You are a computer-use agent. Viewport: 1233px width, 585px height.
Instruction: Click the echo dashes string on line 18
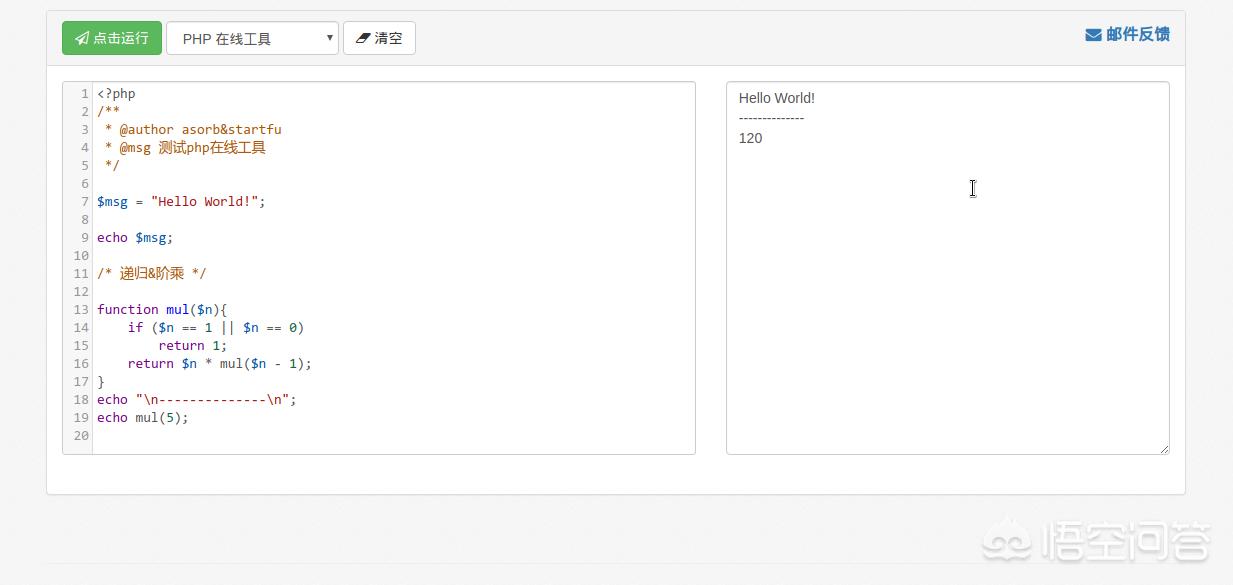coord(216,400)
